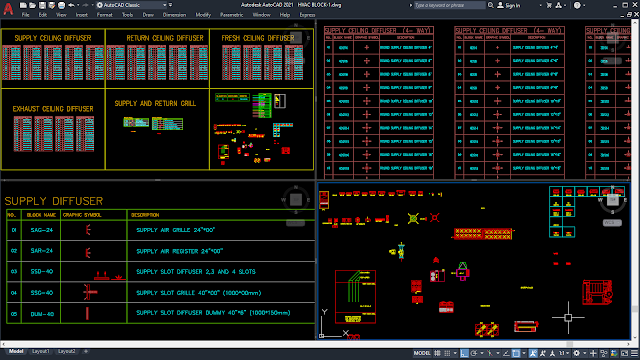The image size is (640, 360).
Task: Open the Express menu
Action: (307, 15)
